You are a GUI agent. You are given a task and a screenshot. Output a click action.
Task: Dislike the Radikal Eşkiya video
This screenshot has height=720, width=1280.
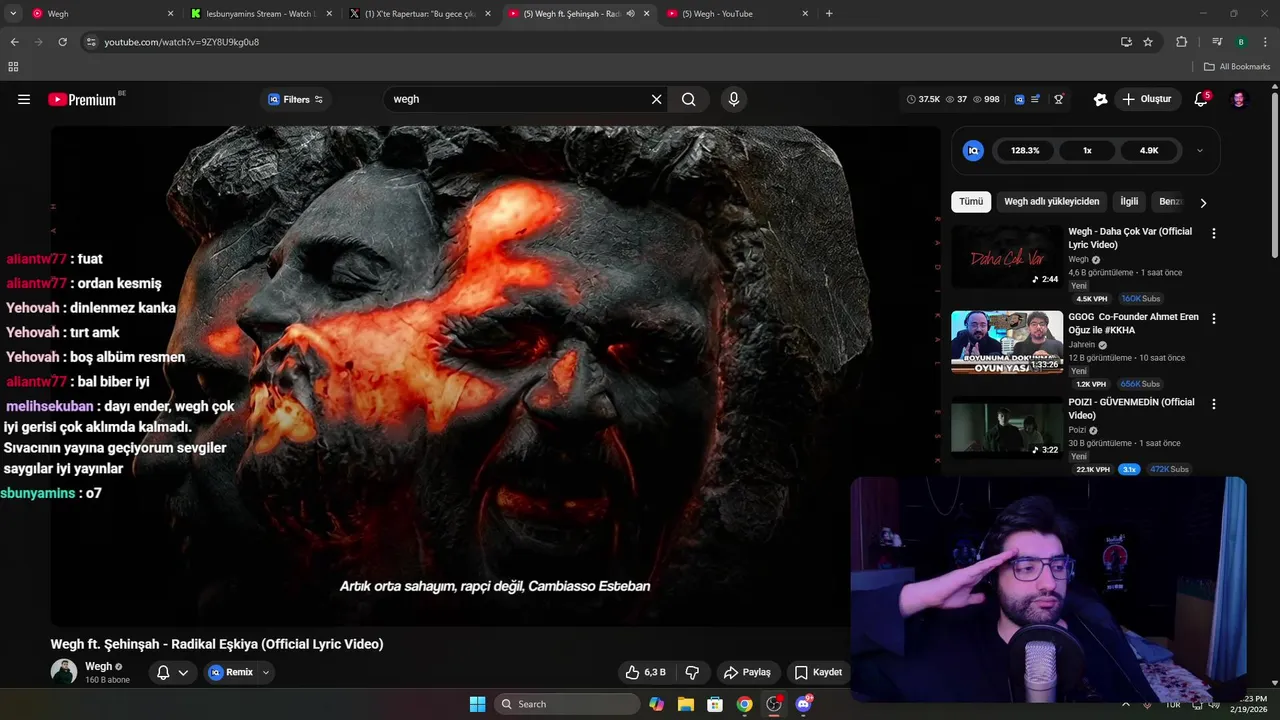(x=691, y=672)
